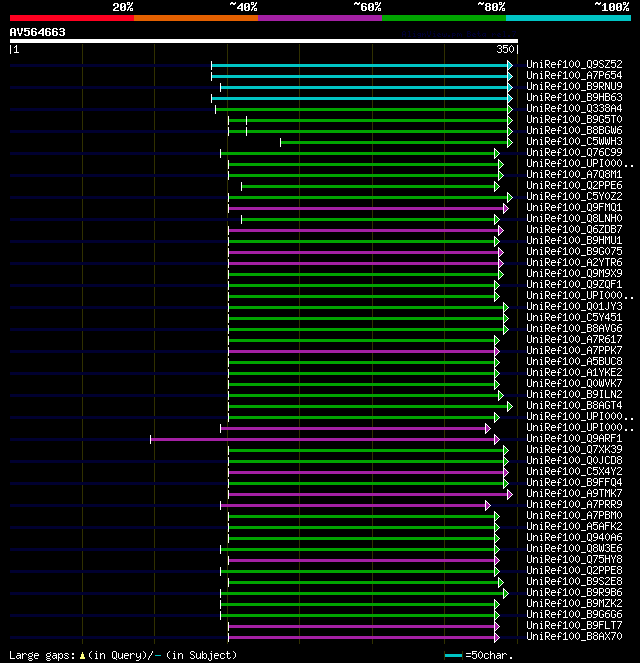Click the purple alignment bar of UniRef100_B9G075

tap(366, 252)
